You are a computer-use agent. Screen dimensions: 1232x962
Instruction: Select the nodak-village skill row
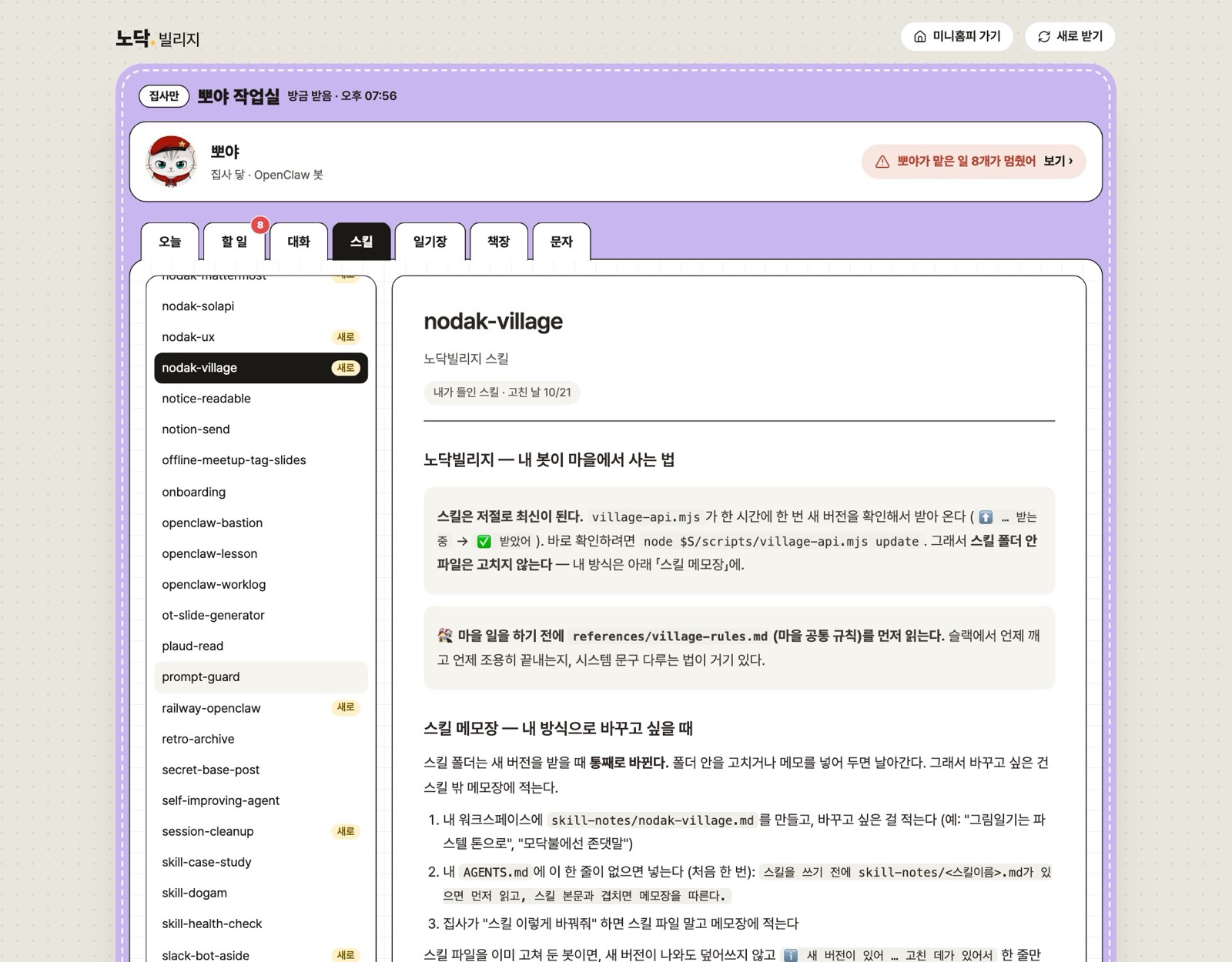tap(261, 368)
